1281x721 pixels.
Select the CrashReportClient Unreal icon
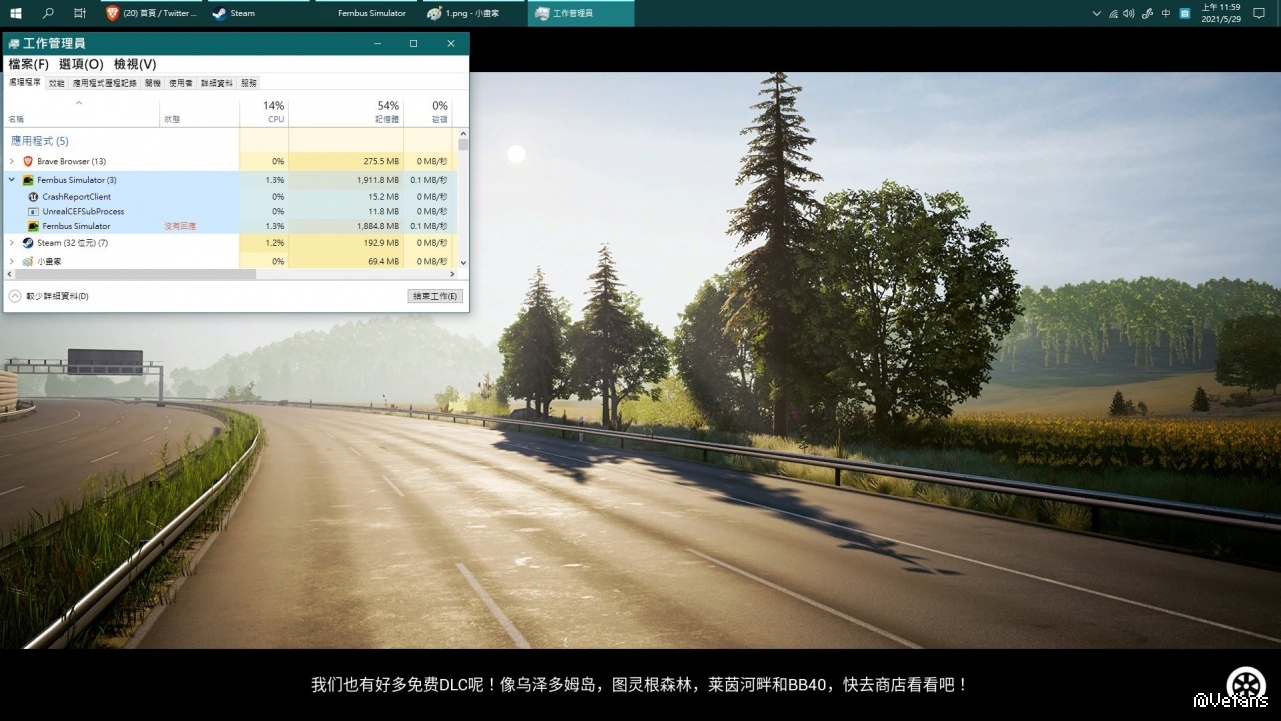(x=33, y=197)
